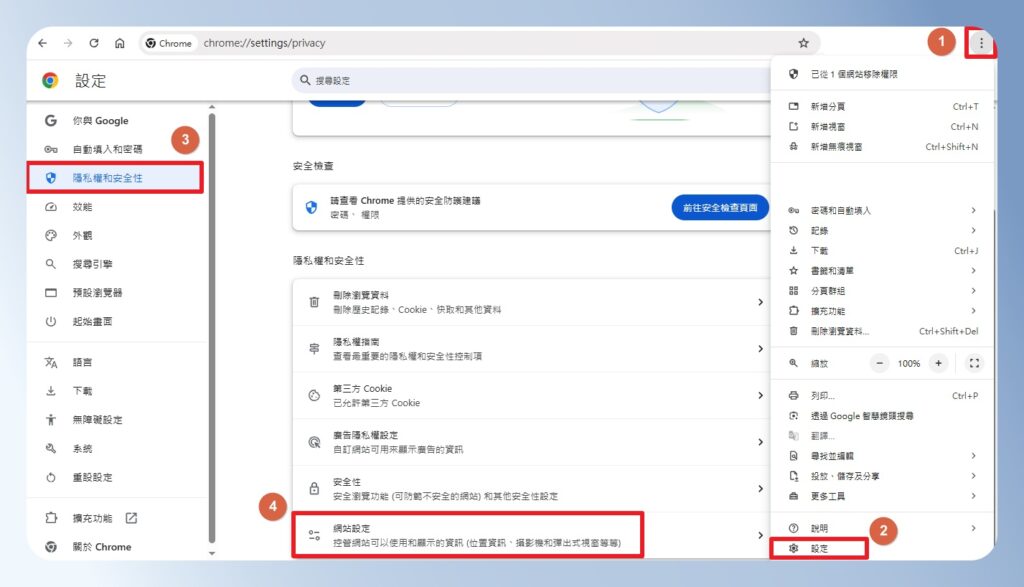Click the 語言 translate icon
Image resolution: width=1024 pixels, height=587 pixels.
[51, 362]
